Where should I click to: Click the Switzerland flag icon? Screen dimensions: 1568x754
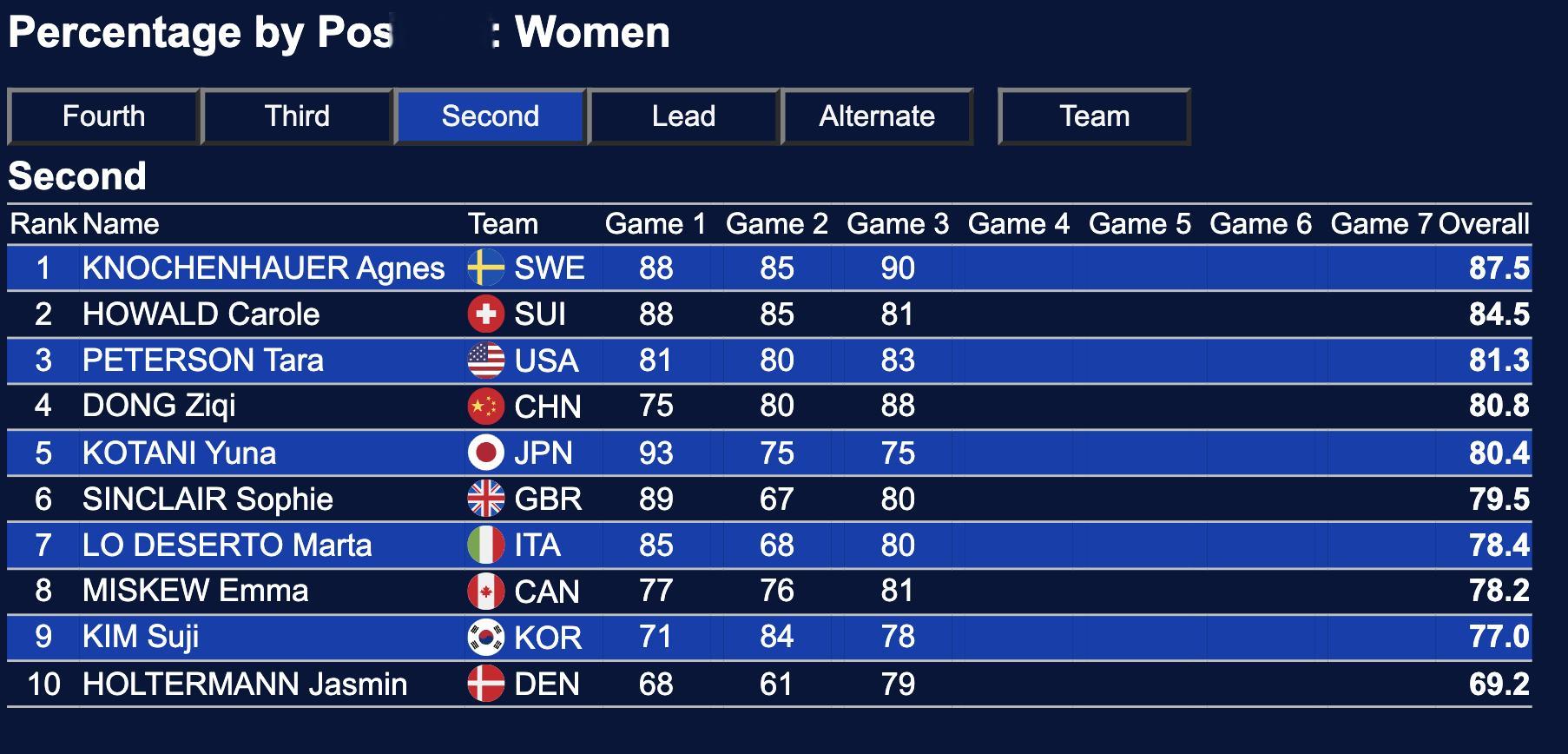pyautogui.click(x=485, y=314)
